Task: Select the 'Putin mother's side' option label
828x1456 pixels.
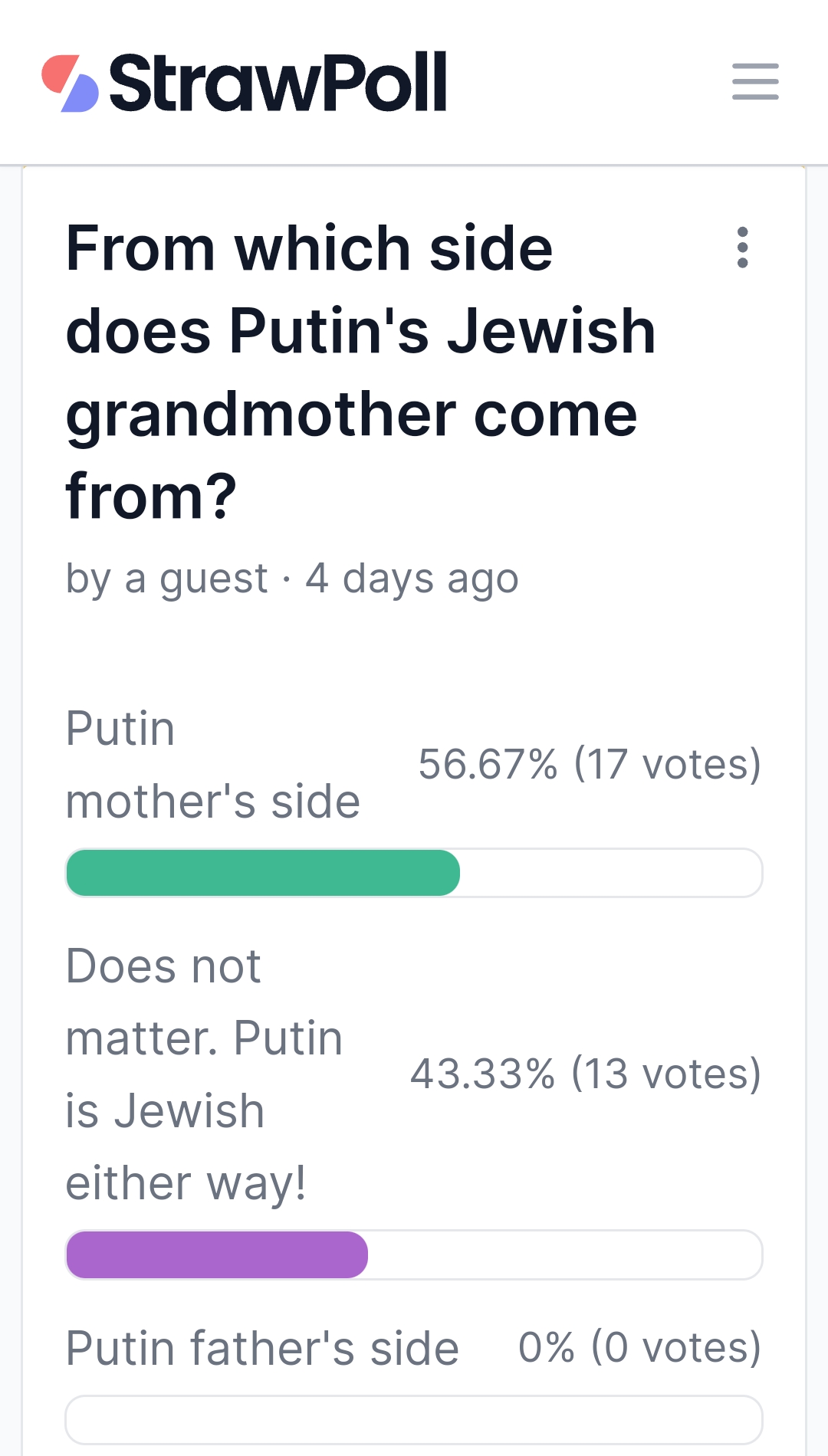Action: (x=212, y=764)
